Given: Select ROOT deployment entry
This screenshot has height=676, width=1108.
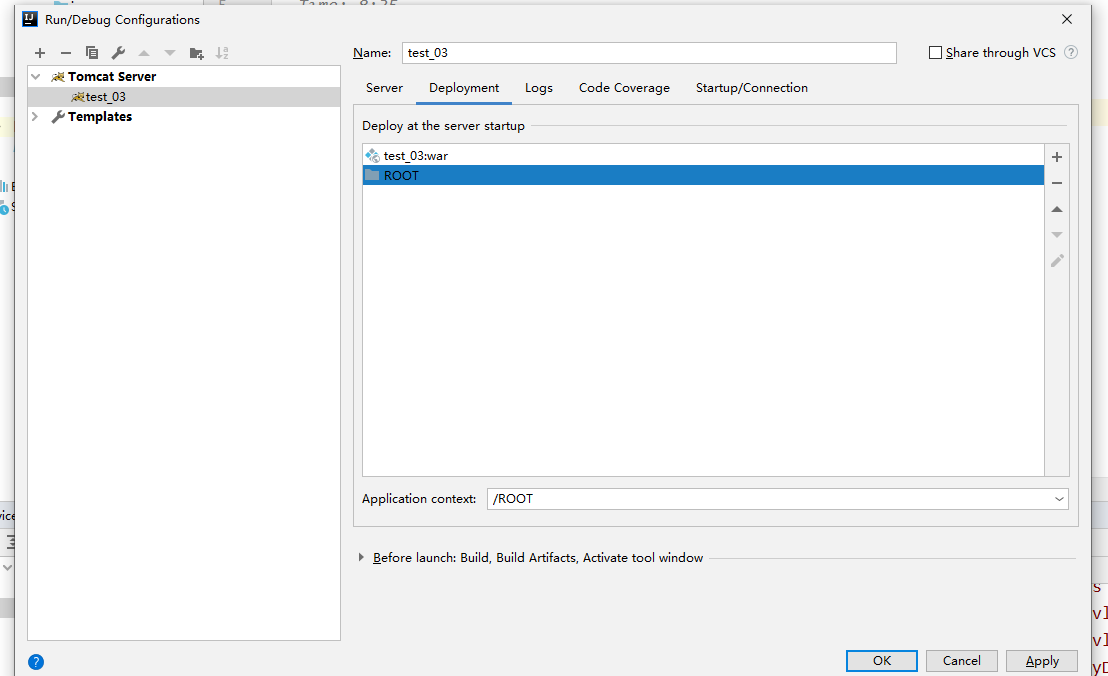Looking at the screenshot, I should tap(703, 175).
